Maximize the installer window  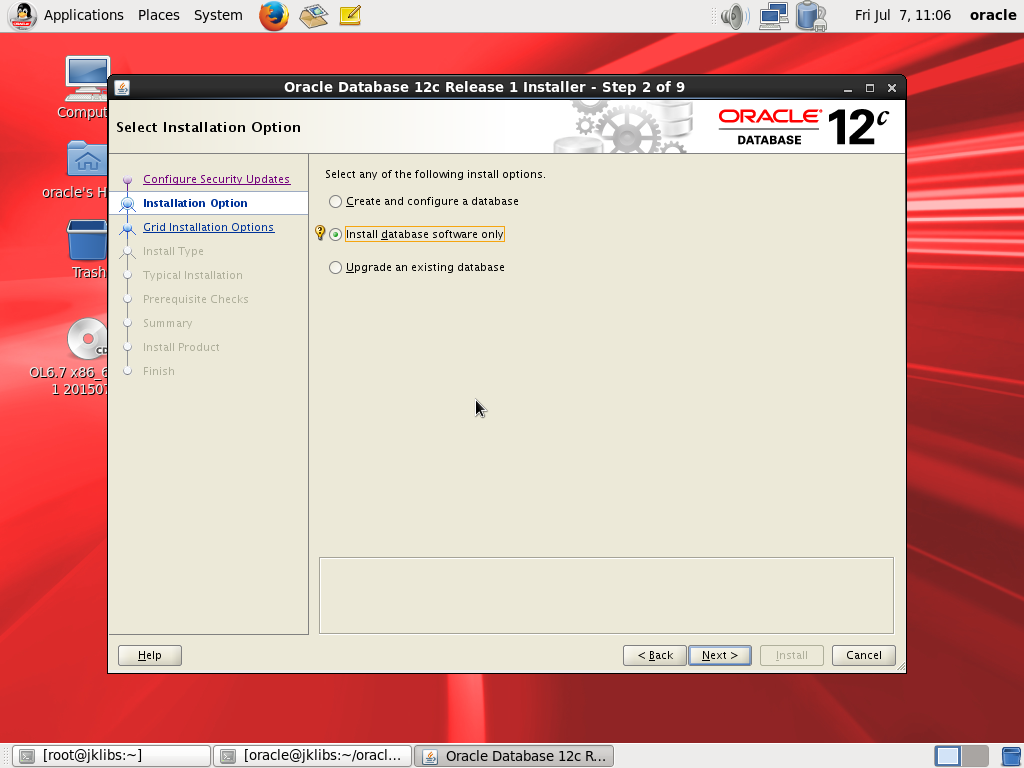pos(870,88)
